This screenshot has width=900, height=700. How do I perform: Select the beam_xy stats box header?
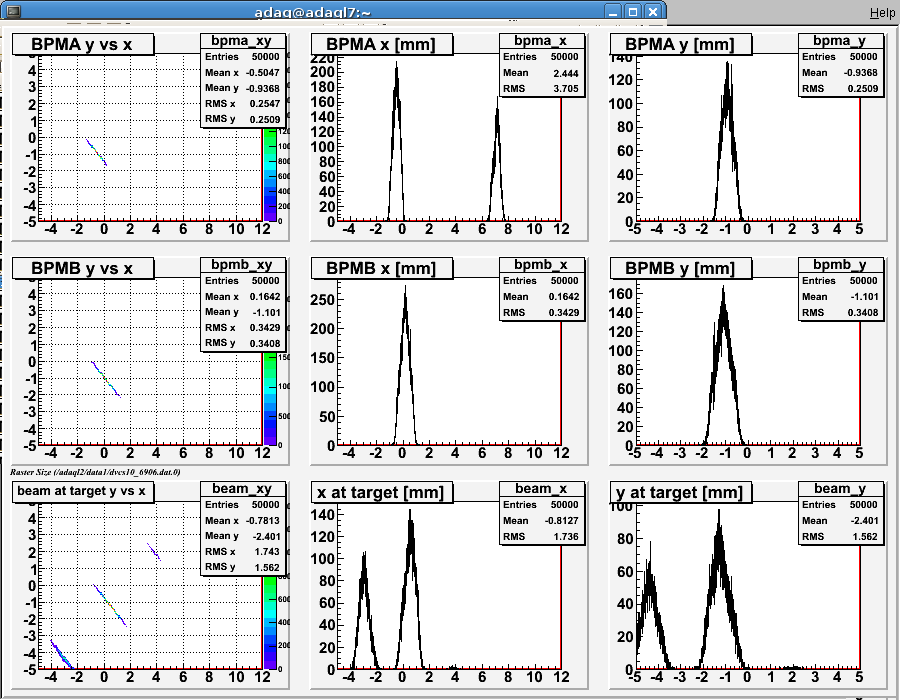click(243, 488)
